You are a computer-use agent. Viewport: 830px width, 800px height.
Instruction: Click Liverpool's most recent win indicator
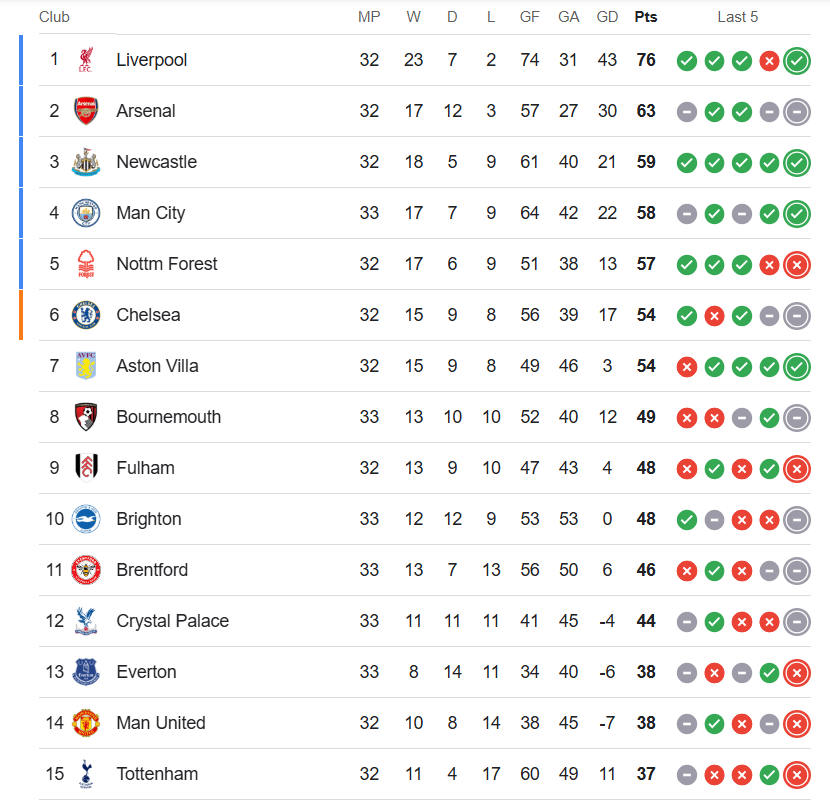tap(797, 61)
